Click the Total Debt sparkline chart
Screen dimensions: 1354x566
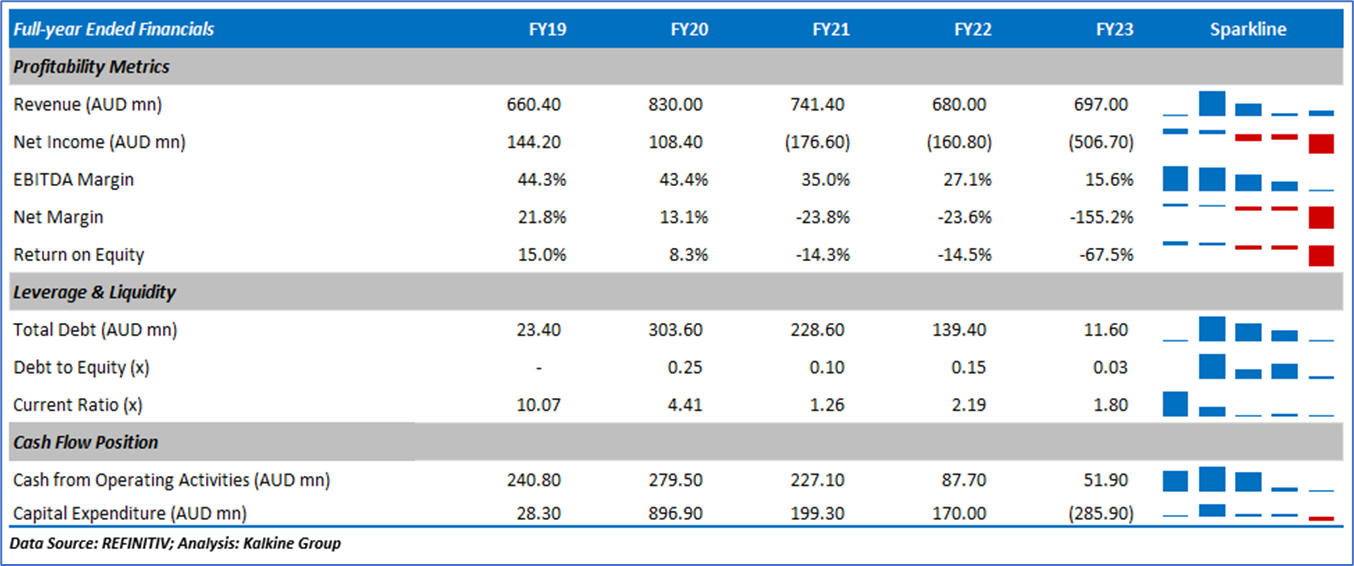(1248, 329)
